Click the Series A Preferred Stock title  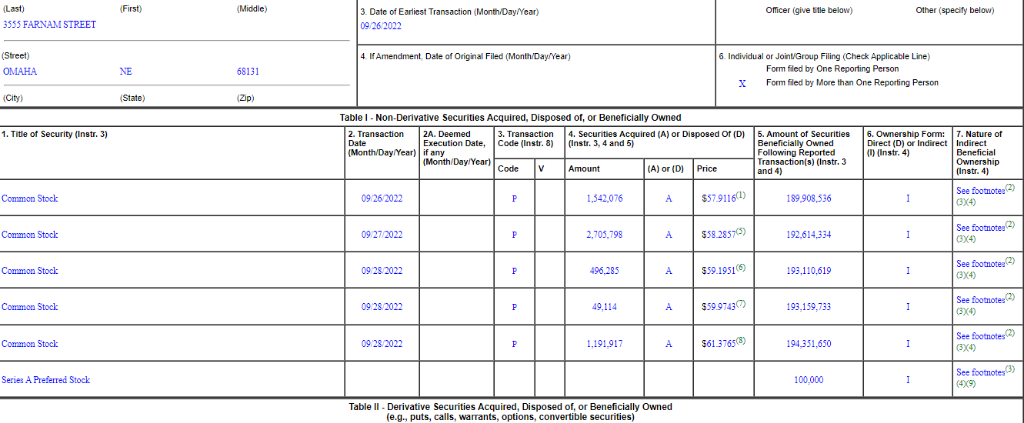click(45, 380)
